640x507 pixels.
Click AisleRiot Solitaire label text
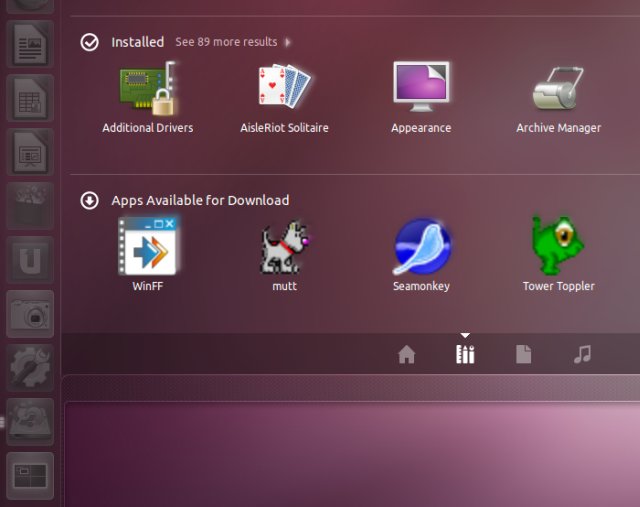(284, 128)
